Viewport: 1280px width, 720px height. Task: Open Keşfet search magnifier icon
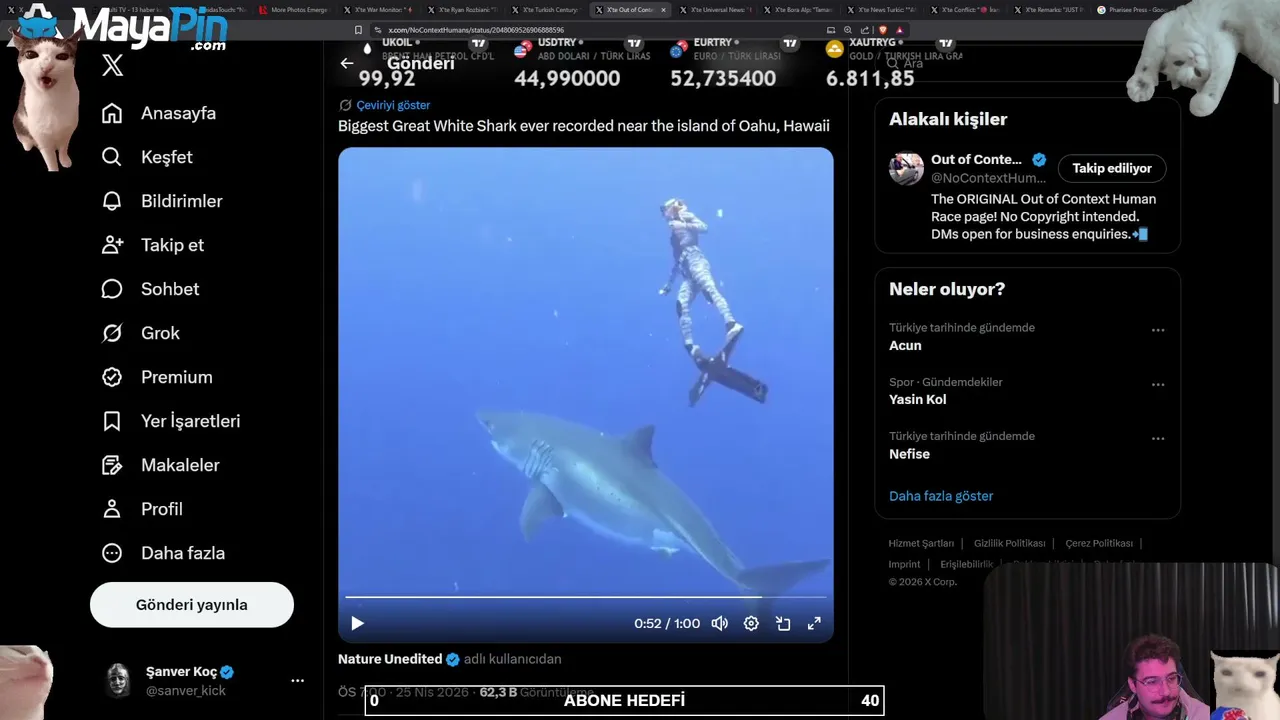(112, 157)
